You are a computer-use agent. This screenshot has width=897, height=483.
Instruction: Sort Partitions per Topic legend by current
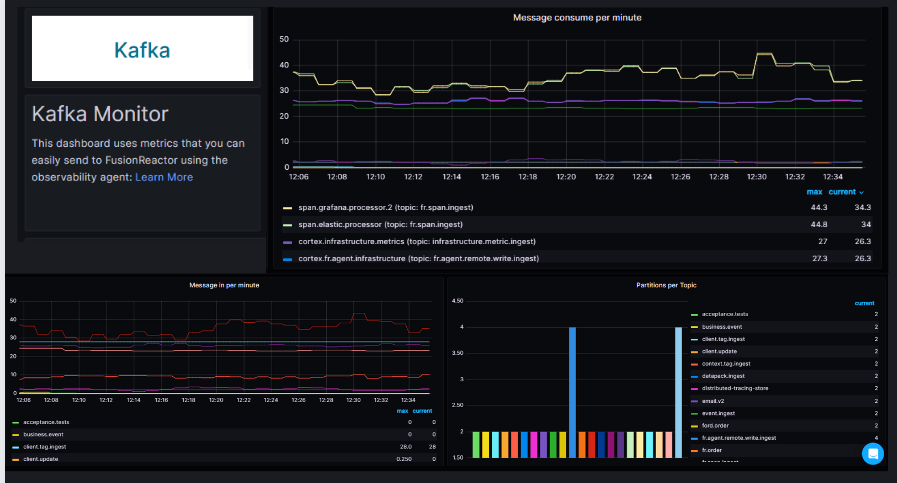[864, 303]
